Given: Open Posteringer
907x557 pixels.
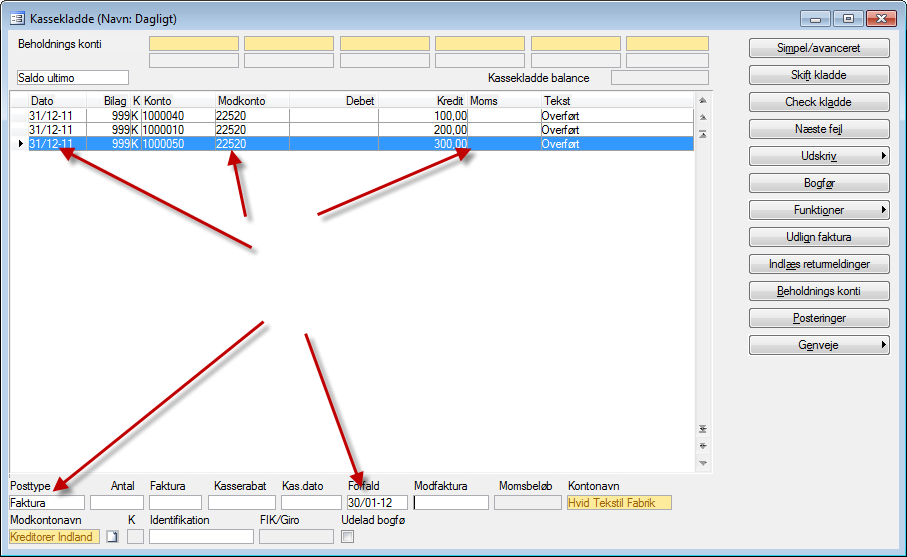Looking at the screenshot, I should click(x=819, y=318).
